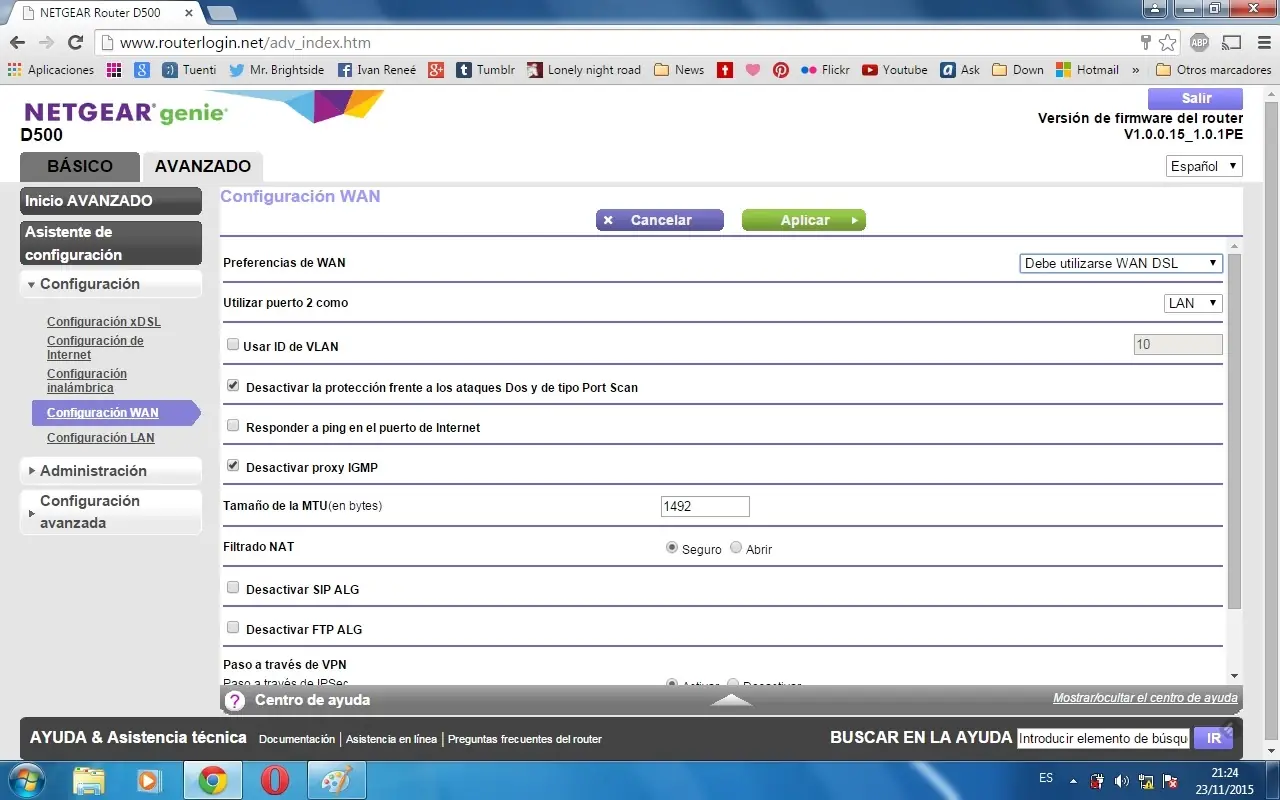The image size is (1280, 800).
Task: Open the Otros marcadores folder
Action: click(1213, 70)
